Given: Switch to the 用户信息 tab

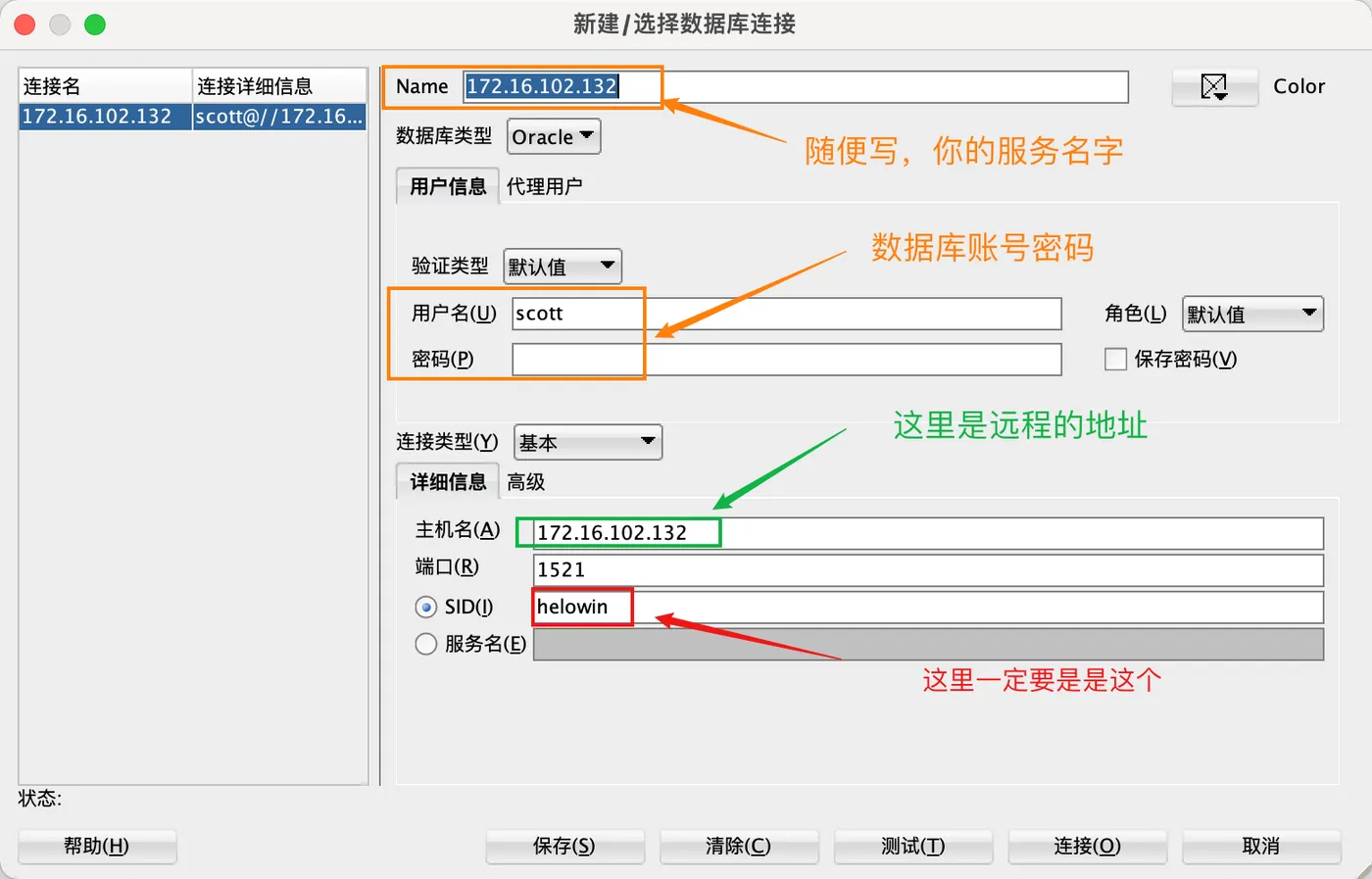Looking at the screenshot, I should [448, 186].
